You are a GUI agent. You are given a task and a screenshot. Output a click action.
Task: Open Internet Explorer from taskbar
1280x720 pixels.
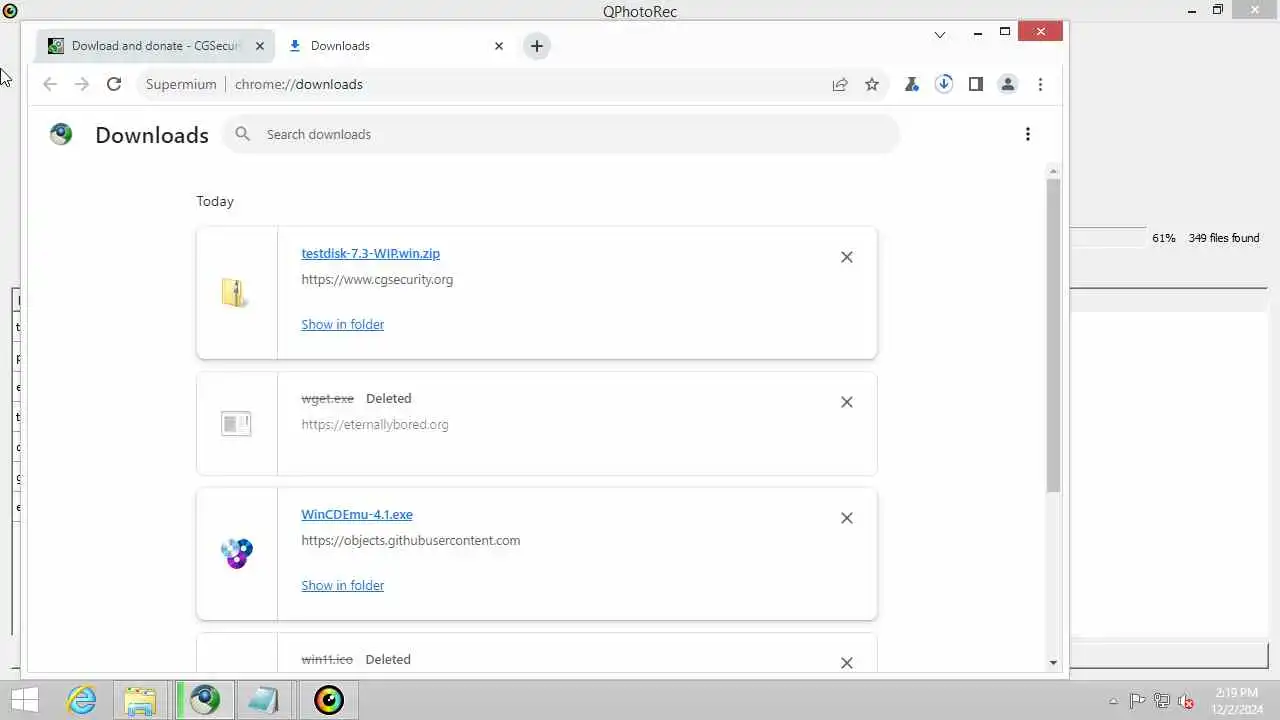(x=82, y=700)
